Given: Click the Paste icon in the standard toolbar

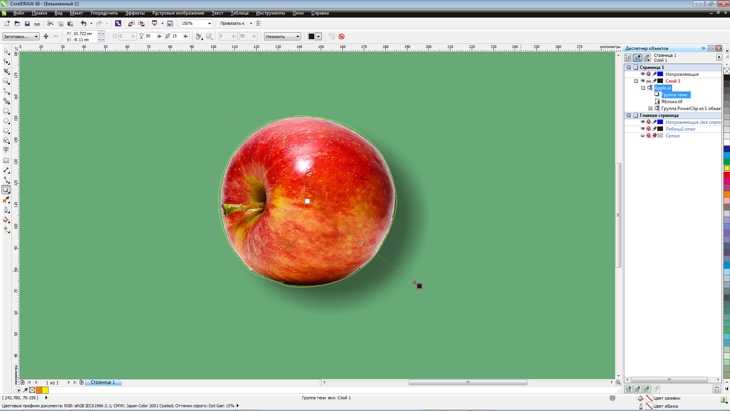Looking at the screenshot, I should tap(70, 23).
